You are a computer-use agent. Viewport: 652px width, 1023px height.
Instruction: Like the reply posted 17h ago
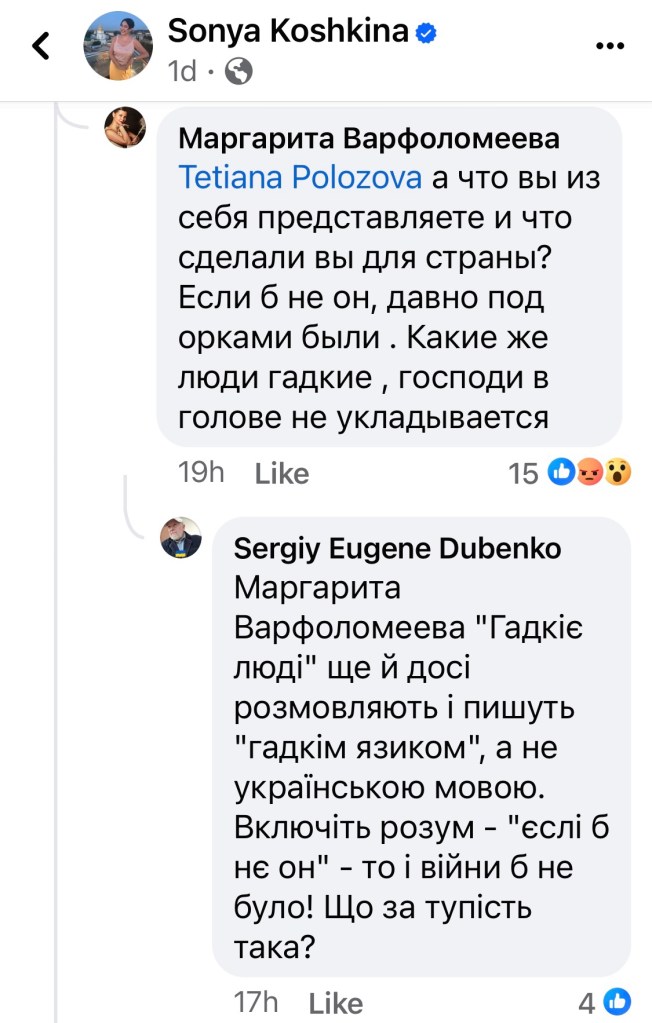click(x=337, y=1002)
